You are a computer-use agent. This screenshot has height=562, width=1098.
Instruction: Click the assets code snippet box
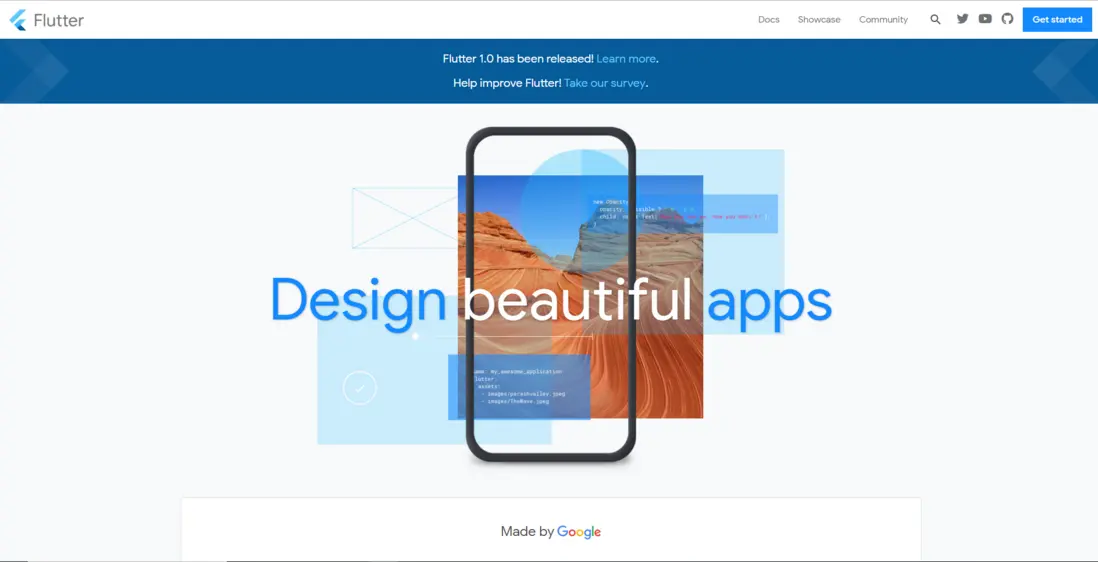[x=519, y=387]
